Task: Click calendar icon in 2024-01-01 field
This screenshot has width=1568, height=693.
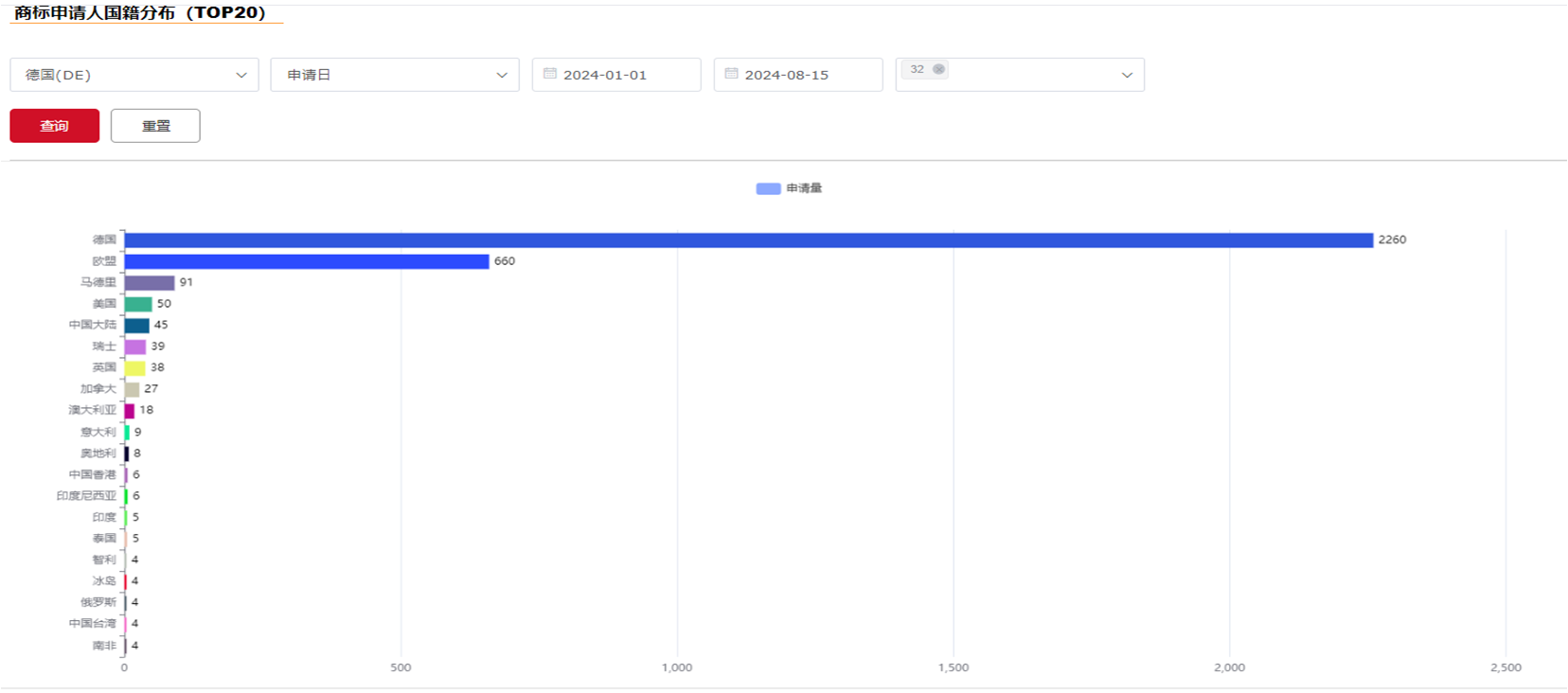Action: [550, 74]
